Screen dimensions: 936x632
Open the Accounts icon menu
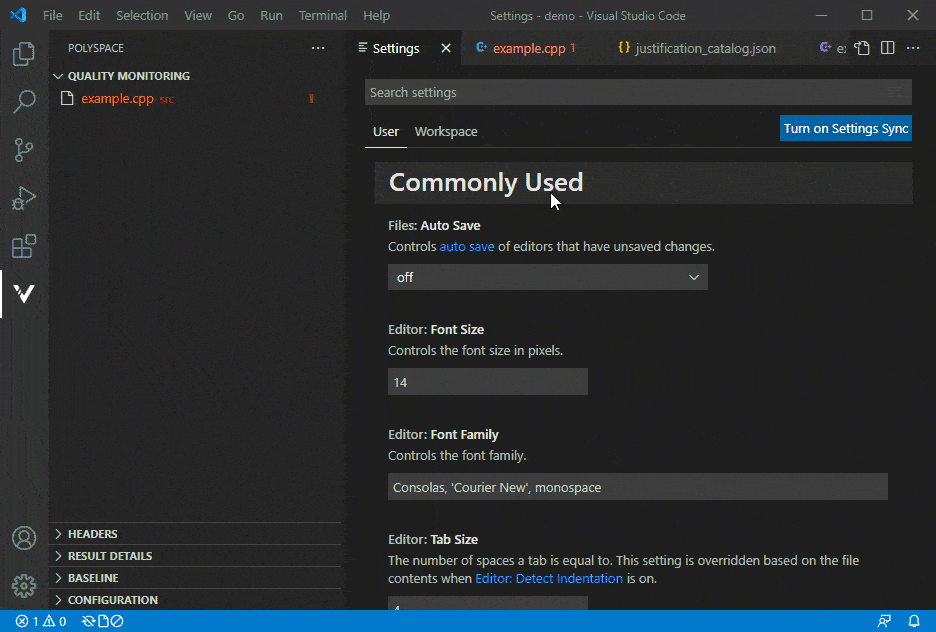pos(24,538)
